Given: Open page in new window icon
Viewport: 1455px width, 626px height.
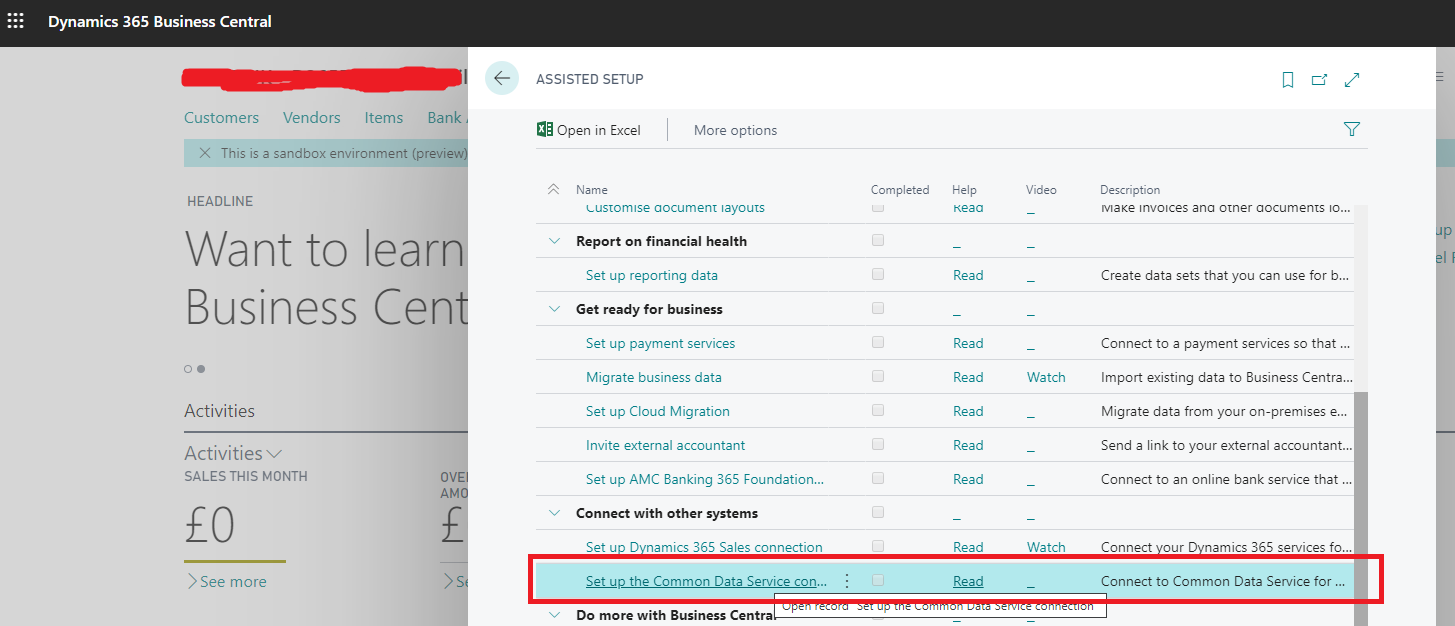Looking at the screenshot, I should click(1319, 80).
